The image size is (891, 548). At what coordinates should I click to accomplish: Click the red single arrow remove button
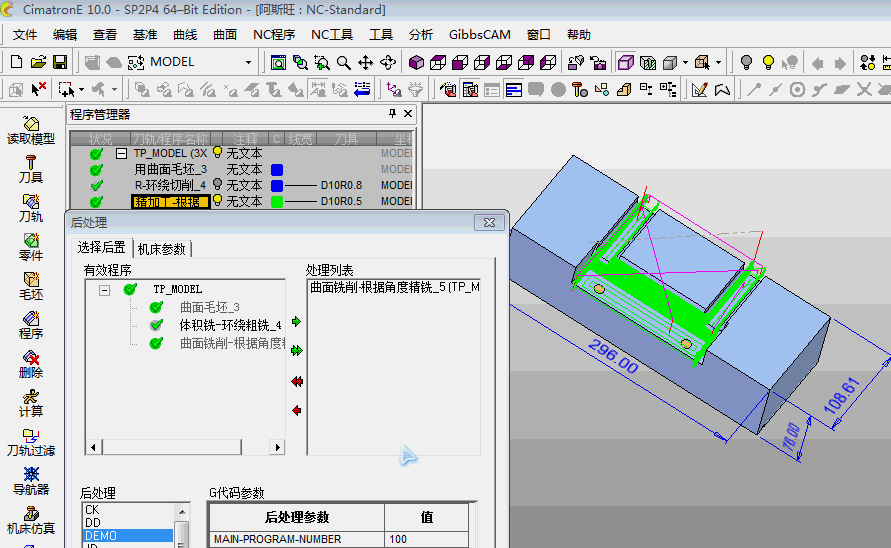coord(296,410)
